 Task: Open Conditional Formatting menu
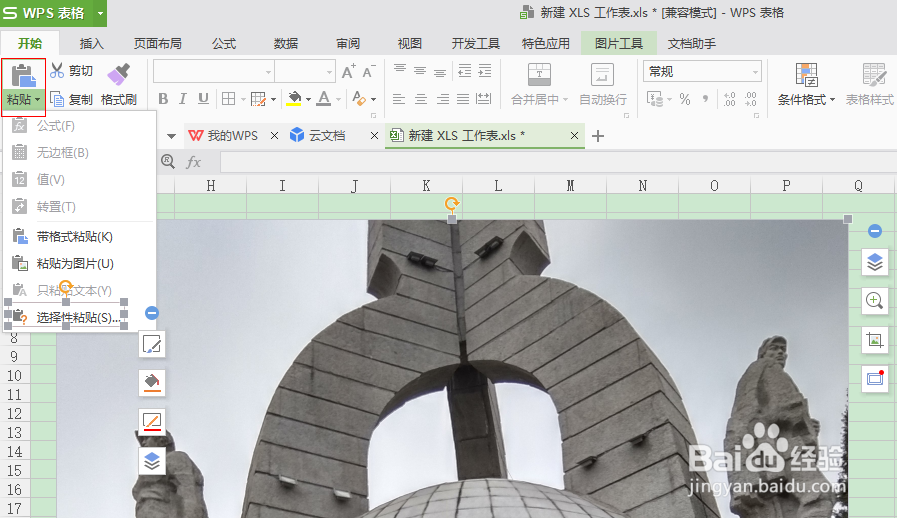[x=806, y=85]
